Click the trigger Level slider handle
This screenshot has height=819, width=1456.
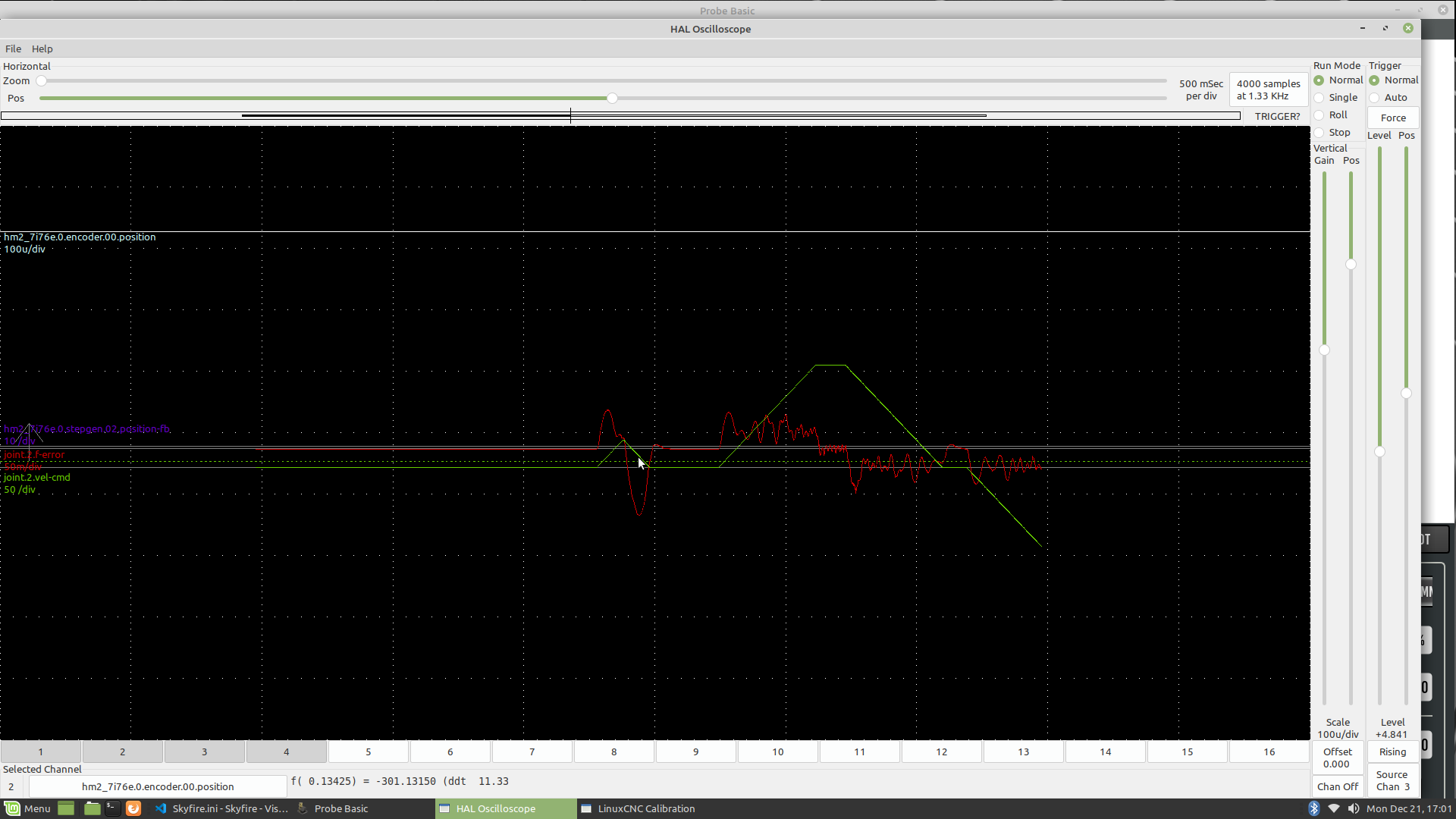1379,452
